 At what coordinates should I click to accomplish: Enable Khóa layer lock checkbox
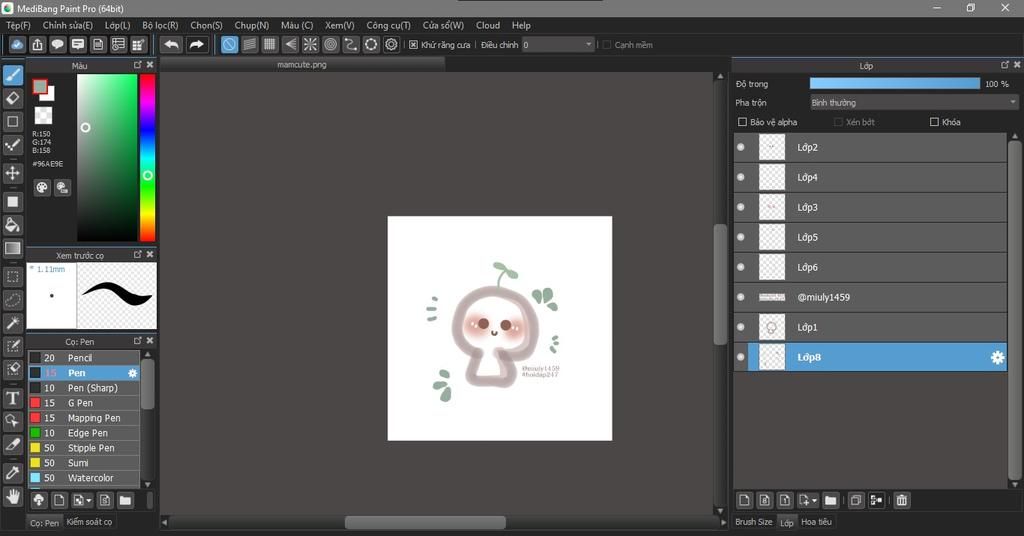click(x=934, y=122)
